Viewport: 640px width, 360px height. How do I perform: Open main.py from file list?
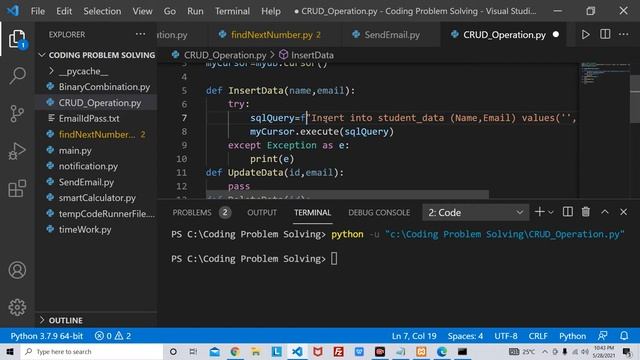pos(97,150)
